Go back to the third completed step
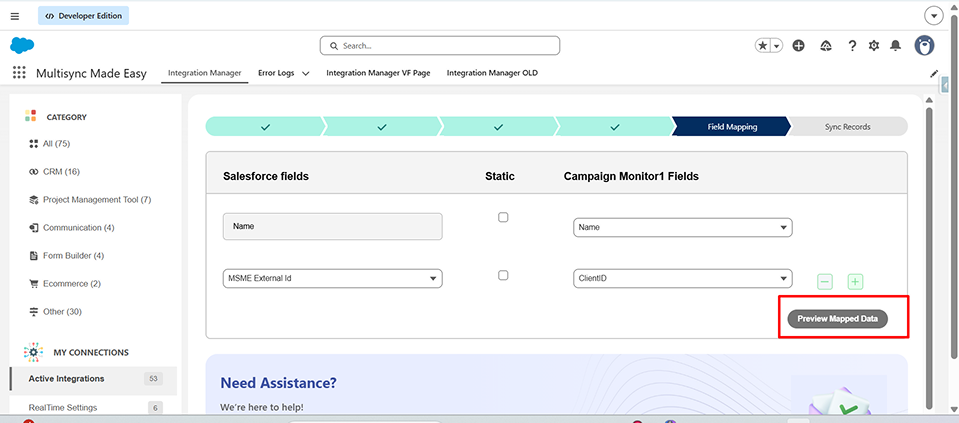 [x=498, y=127]
